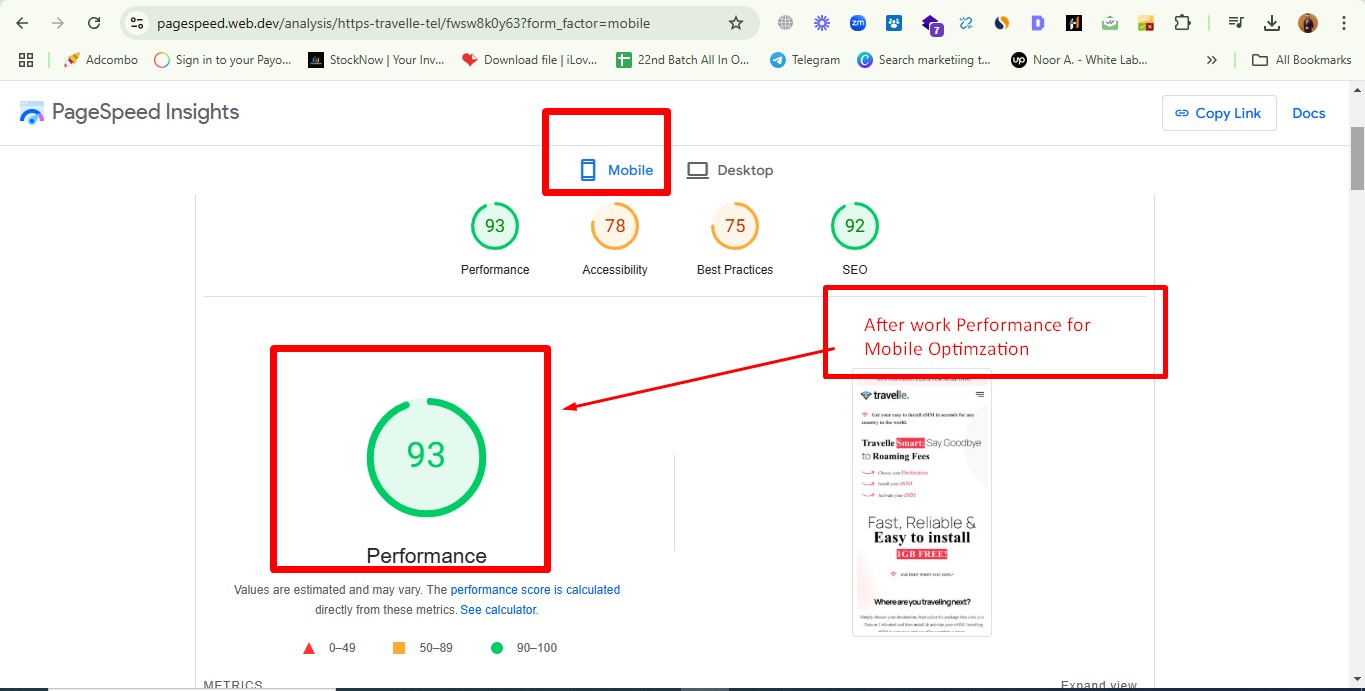This screenshot has height=691, width=1365.
Task: Jump to Accessibility score gauge 78
Action: (x=615, y=227)
